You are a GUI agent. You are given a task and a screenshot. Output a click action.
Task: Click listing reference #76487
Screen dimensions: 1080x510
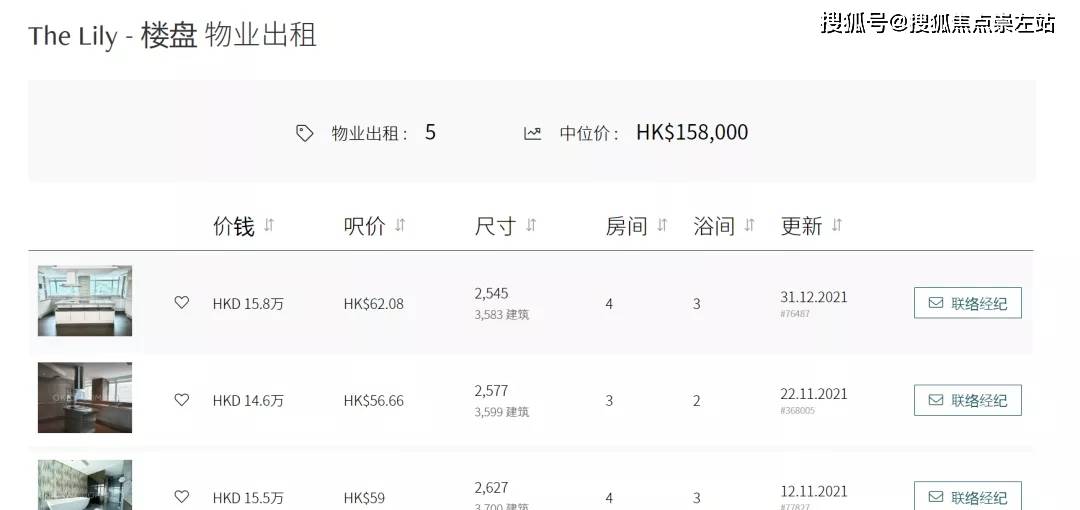[x=795, y=314]
